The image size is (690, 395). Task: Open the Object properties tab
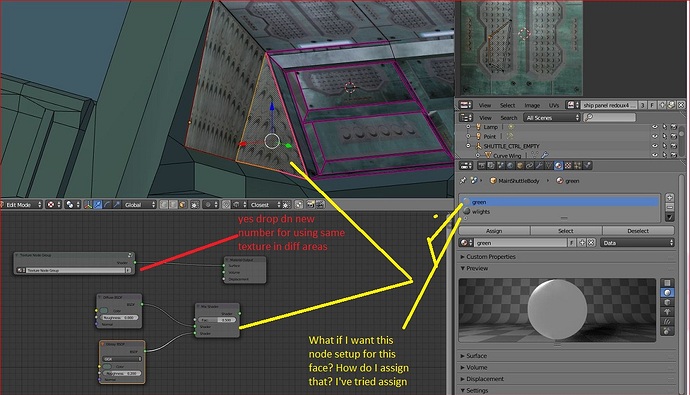[x=520, y=166]
